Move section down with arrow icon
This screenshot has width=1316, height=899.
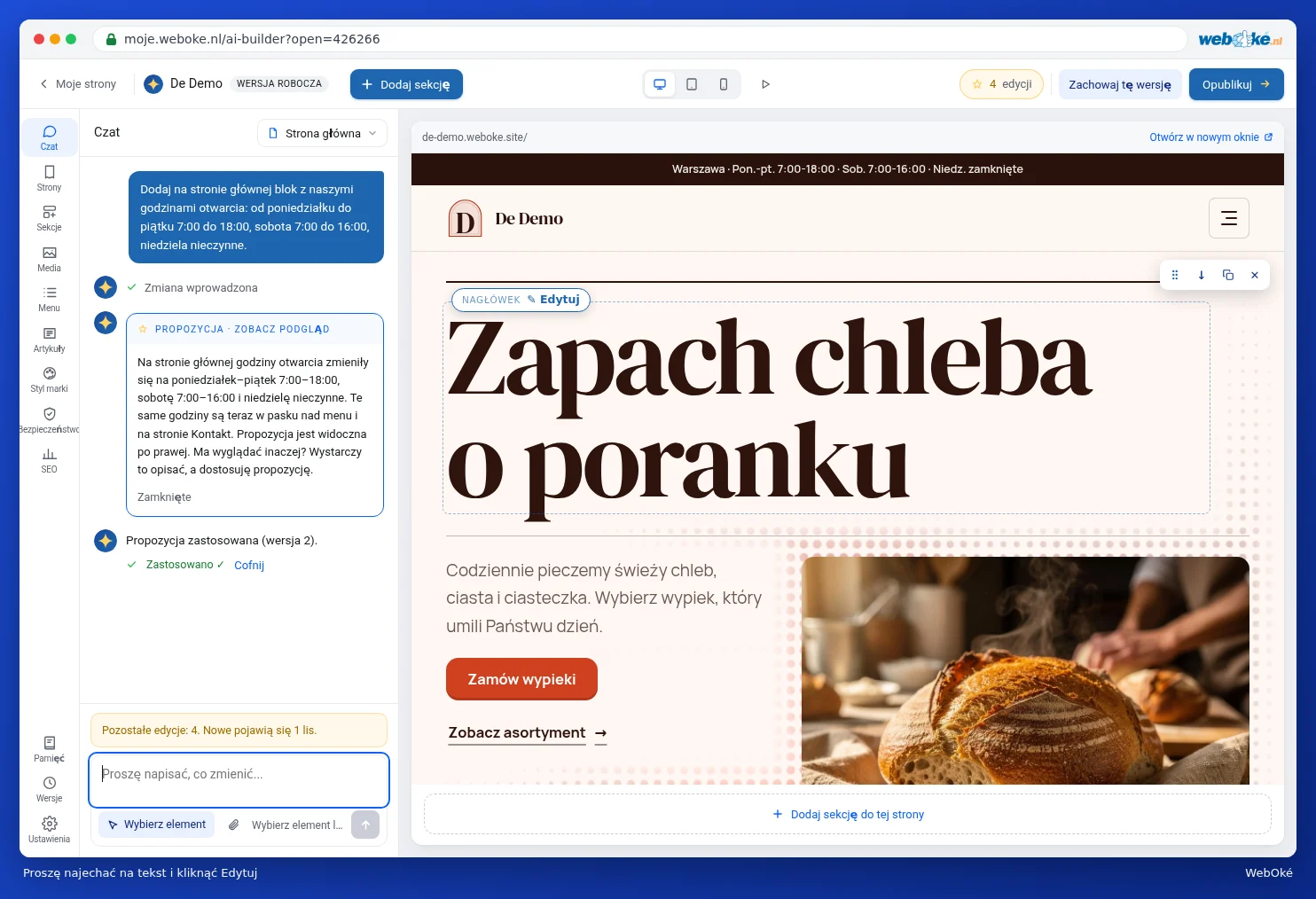point(1201,275)
